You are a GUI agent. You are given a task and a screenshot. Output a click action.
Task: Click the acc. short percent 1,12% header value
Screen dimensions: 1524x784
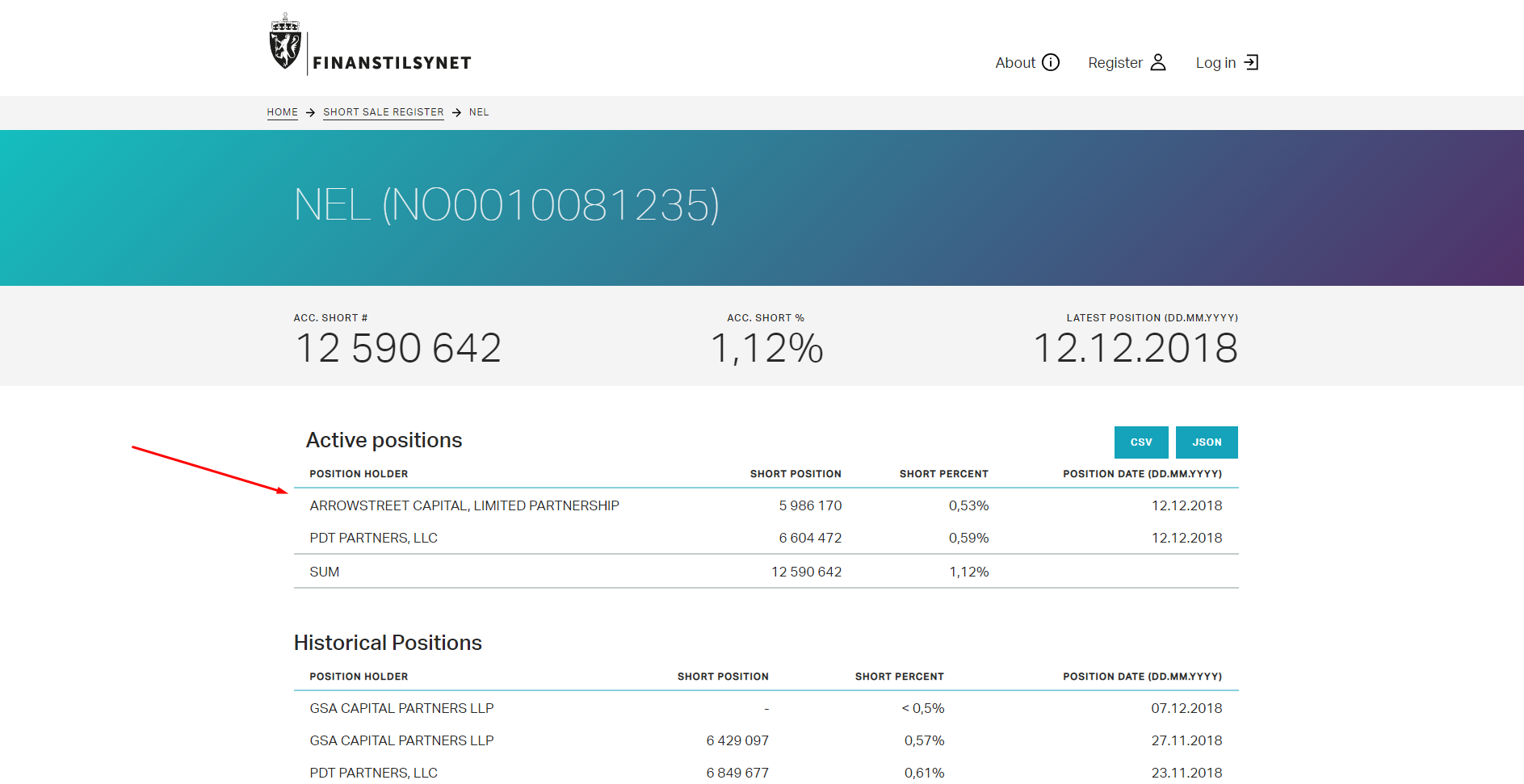(x=766, y=348)
